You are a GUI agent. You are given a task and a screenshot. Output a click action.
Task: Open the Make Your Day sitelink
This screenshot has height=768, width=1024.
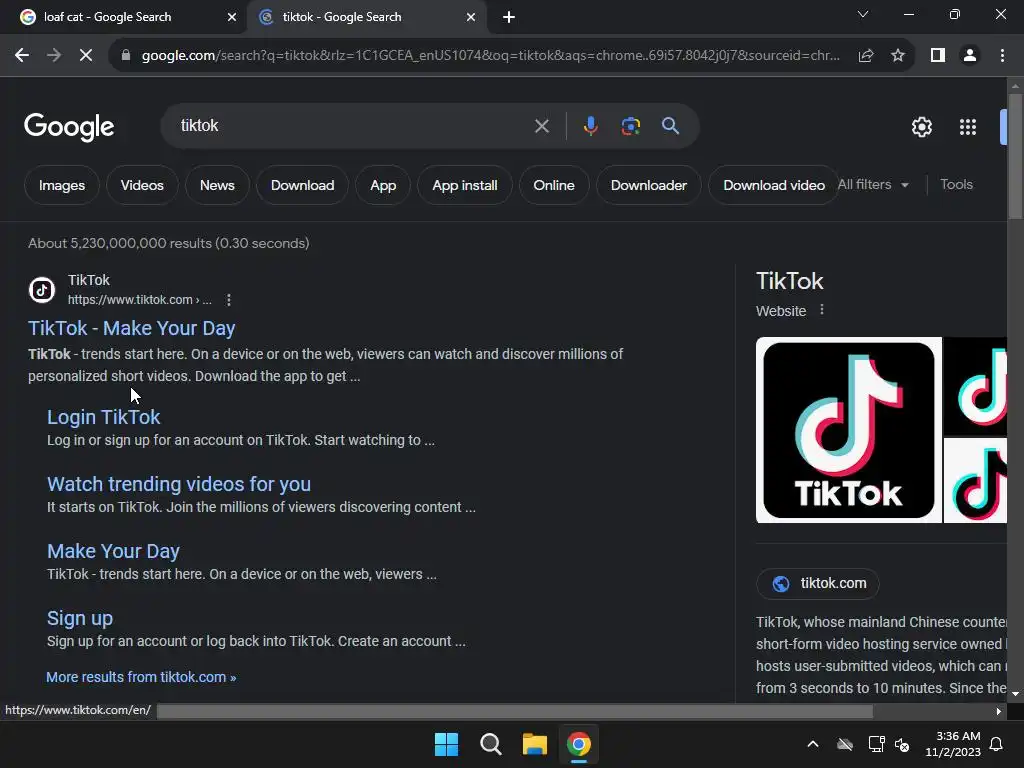click(x=113, y=552)
